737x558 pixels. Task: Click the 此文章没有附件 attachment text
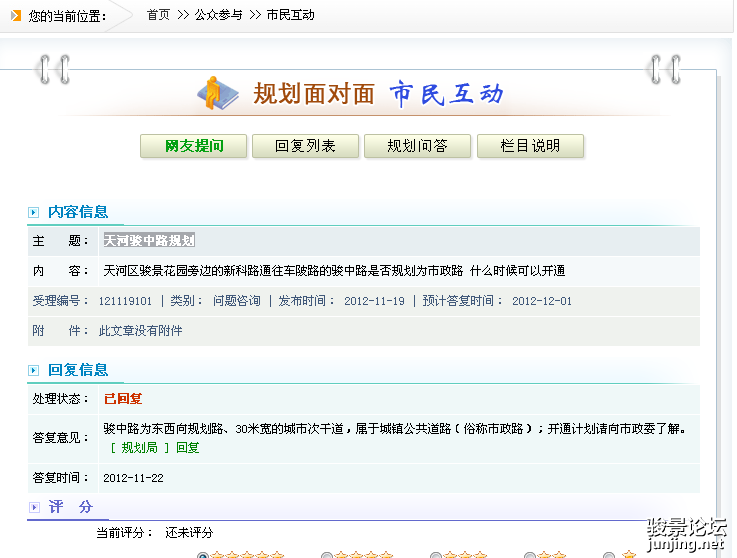coord(141,331)
